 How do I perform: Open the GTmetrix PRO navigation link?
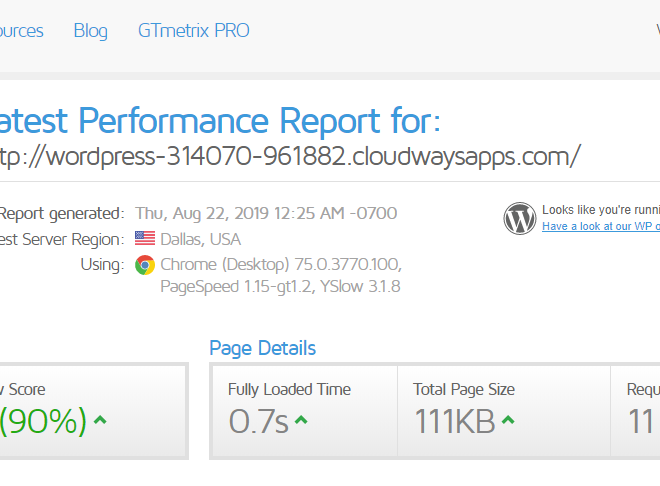194,31
